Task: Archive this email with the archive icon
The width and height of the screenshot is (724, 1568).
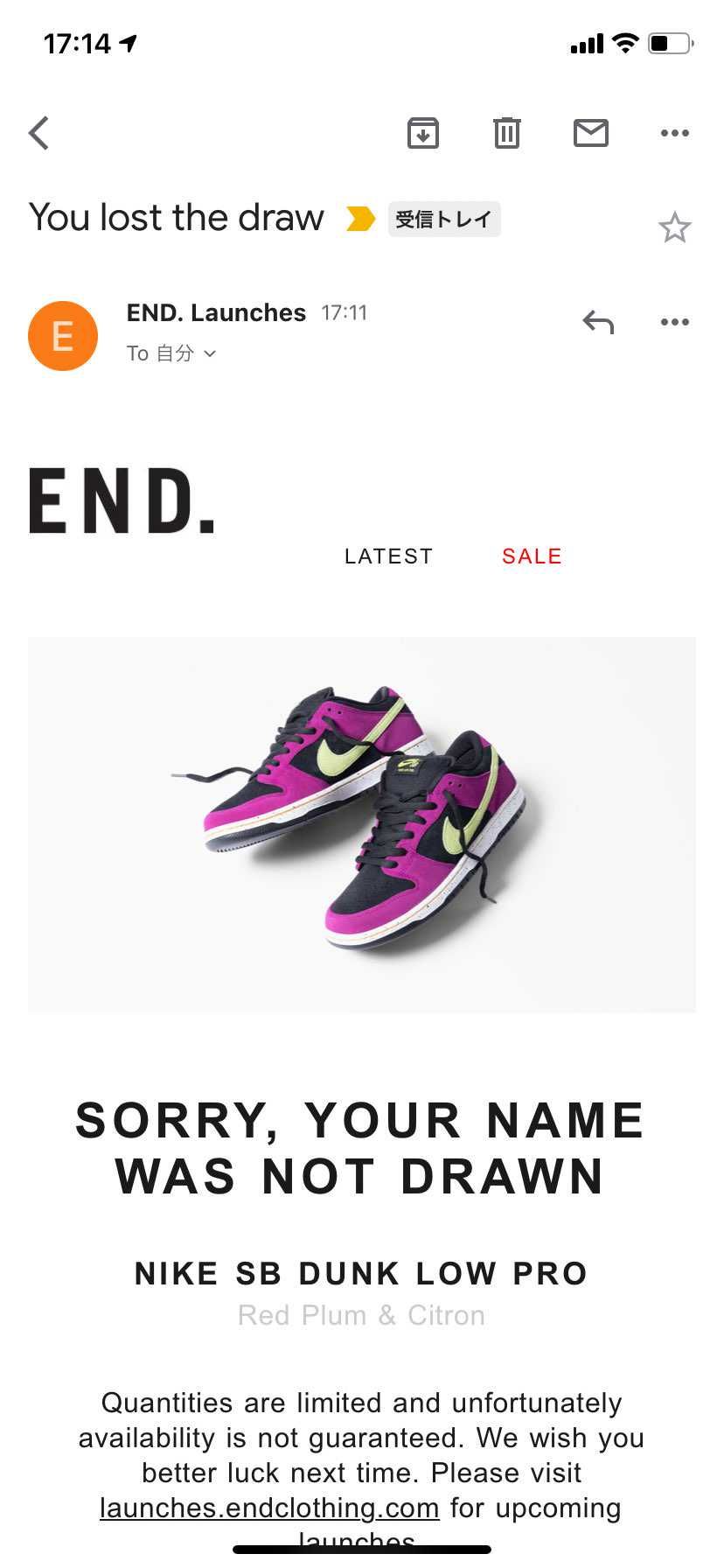Action: 423,133
